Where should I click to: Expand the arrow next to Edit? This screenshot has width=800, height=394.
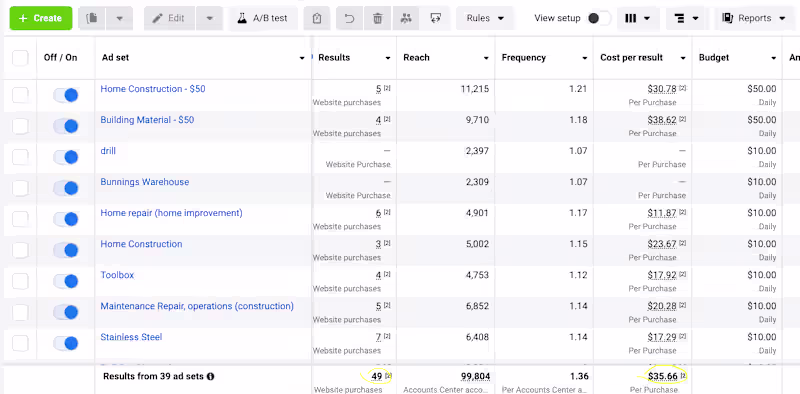coord(210,18)
